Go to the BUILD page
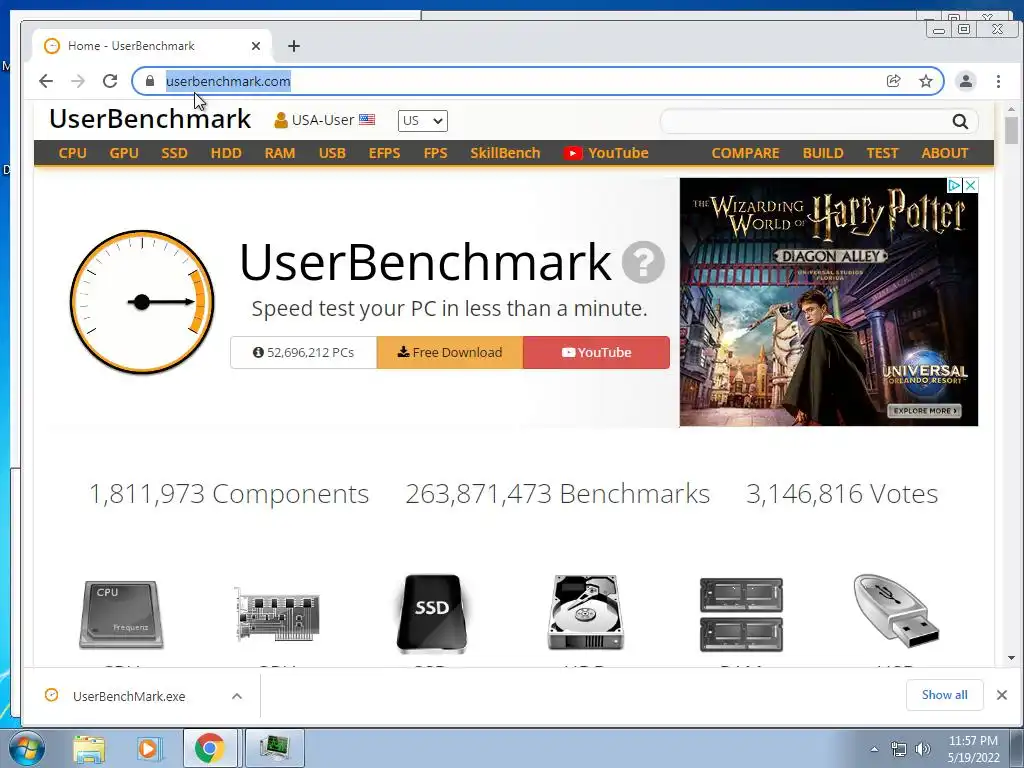1024x768 pixels. (823, 153)
